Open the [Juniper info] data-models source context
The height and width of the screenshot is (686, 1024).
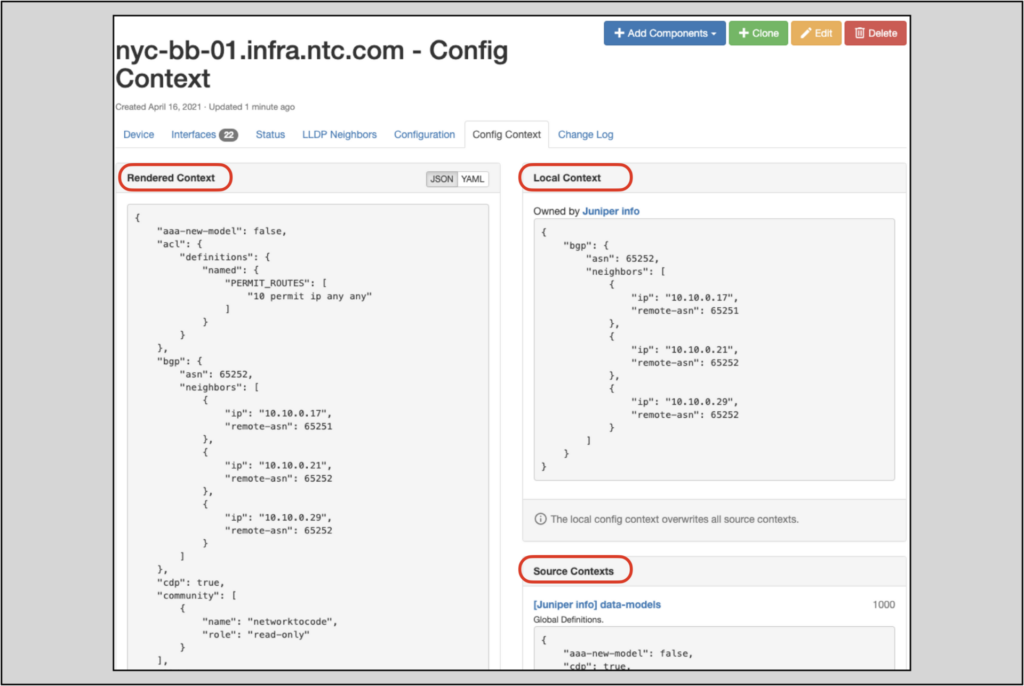tap(597, 604)
